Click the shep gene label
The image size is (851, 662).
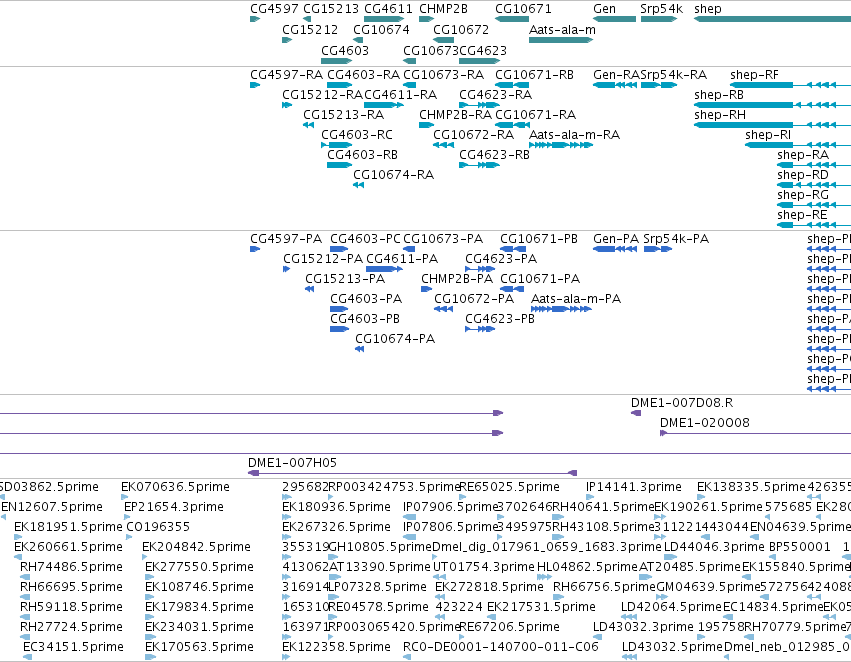click(707, 9)
